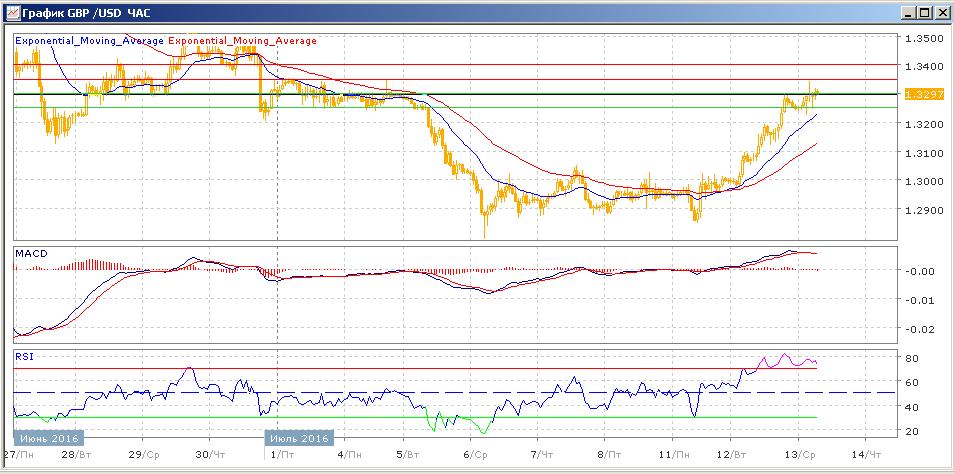This screenshot has width=954, height=474.
Task: Select the red Exponential_Moving_Average label
Action: tap(242, 41)
